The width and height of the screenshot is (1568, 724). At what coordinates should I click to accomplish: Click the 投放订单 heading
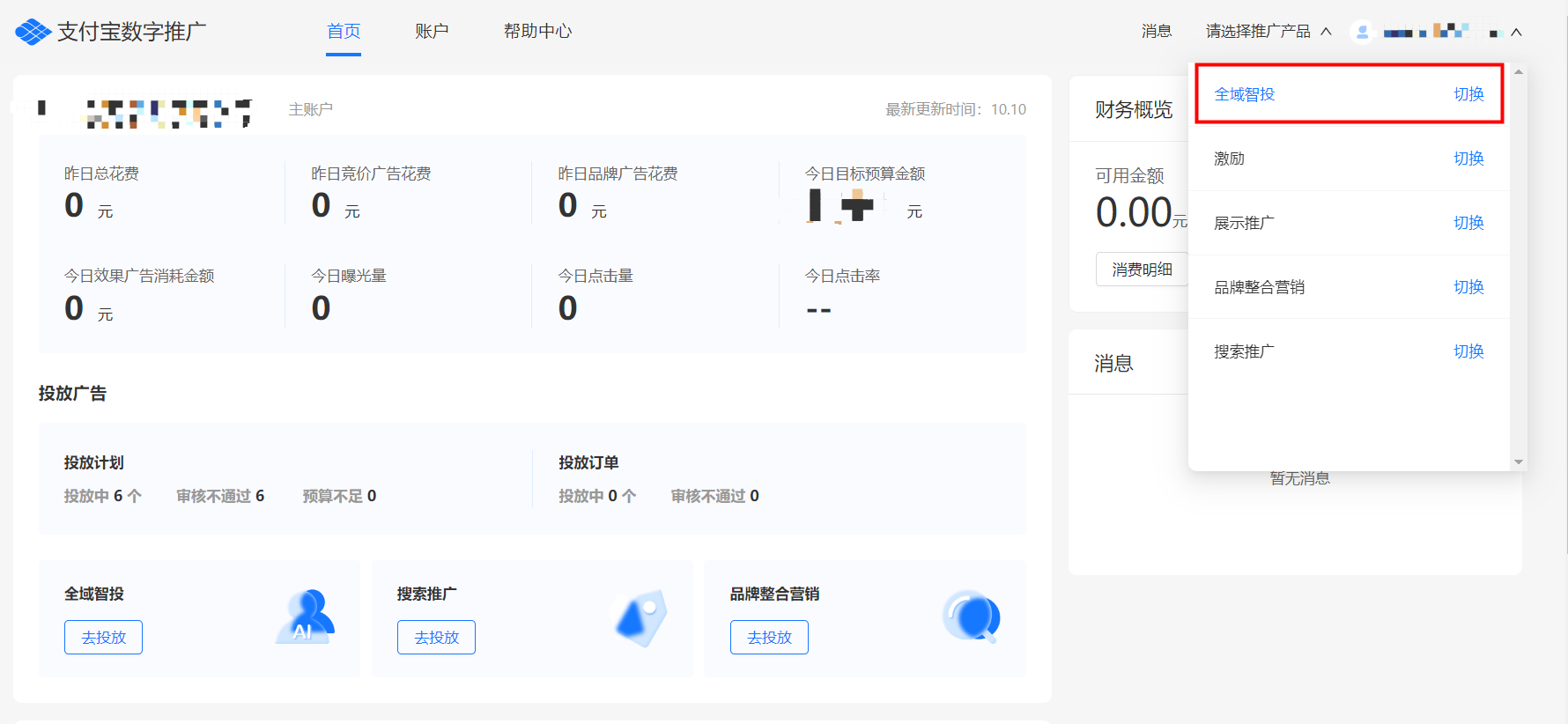[x=588, y=462]
